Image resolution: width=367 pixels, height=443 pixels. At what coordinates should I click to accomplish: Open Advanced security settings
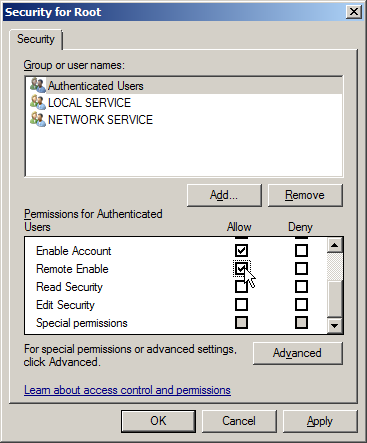(297, 353)
